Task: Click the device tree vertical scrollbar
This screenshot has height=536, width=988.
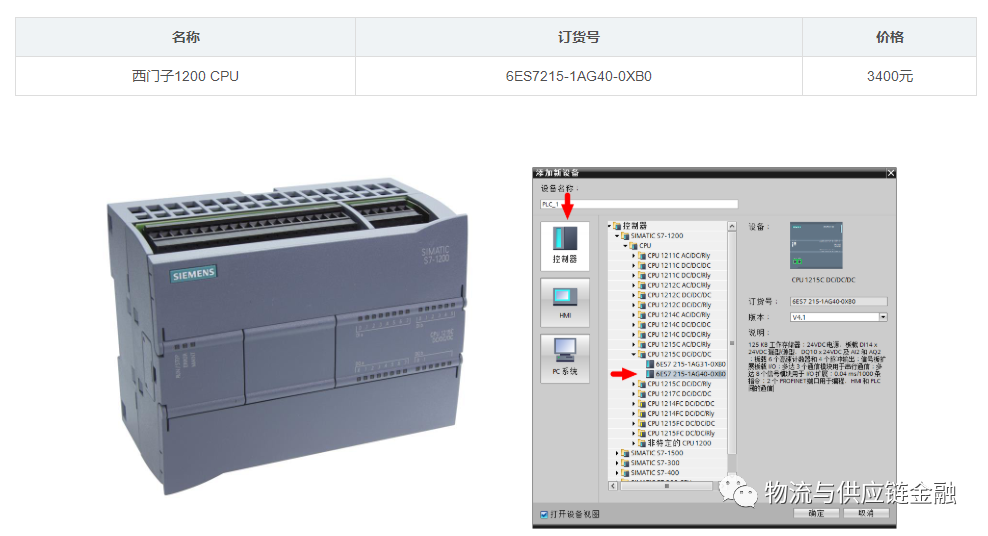Action: [x=732, y=350]
